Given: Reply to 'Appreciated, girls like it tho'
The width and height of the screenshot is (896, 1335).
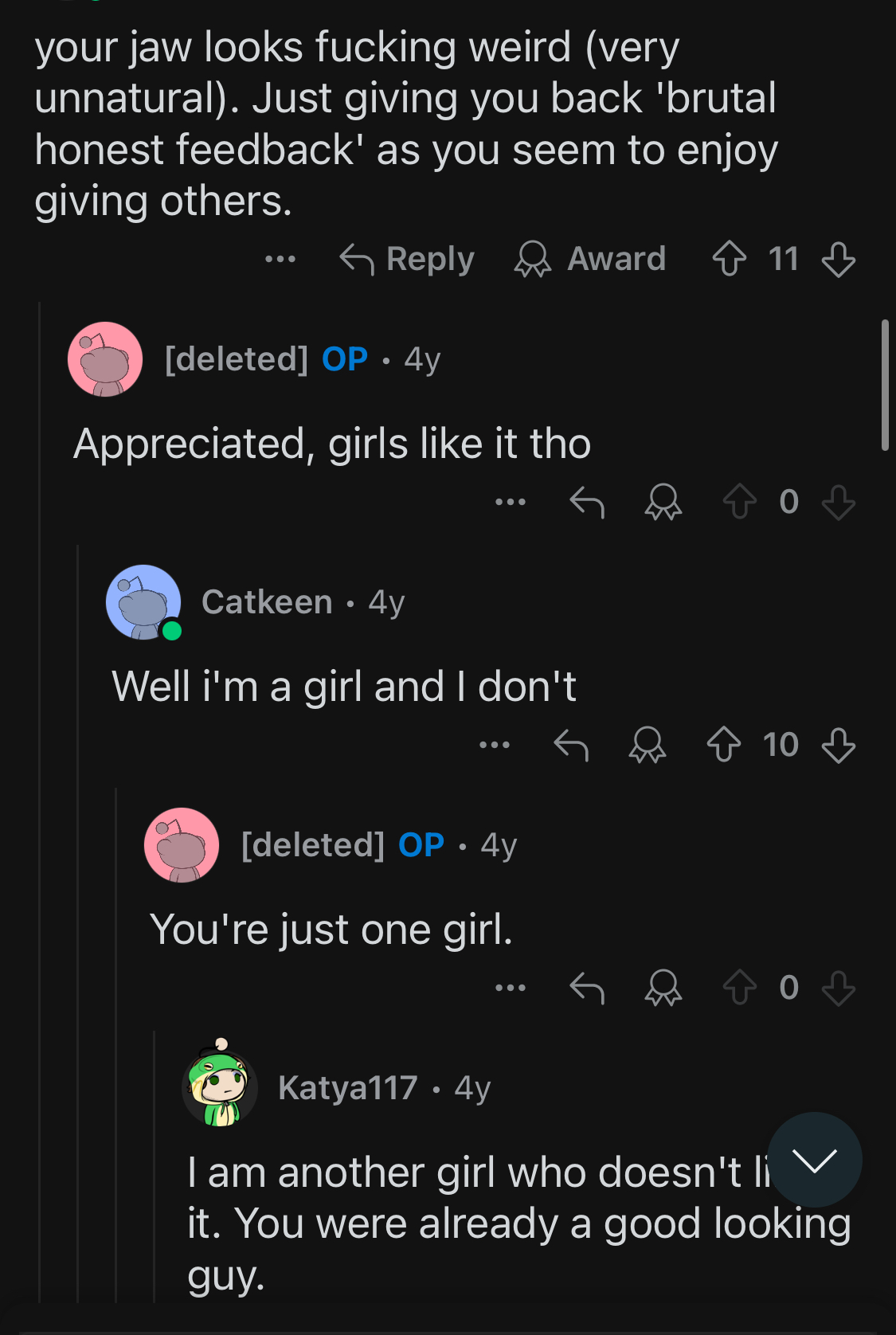Looking at the screenshot, I should pyautogui.click(x=587, y=502).
